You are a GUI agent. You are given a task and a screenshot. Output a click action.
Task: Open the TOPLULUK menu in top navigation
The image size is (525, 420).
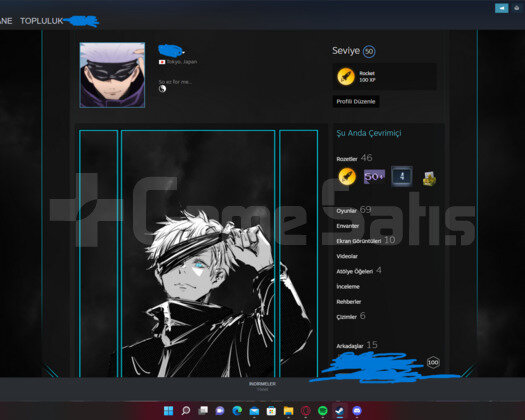coord(42,21)
